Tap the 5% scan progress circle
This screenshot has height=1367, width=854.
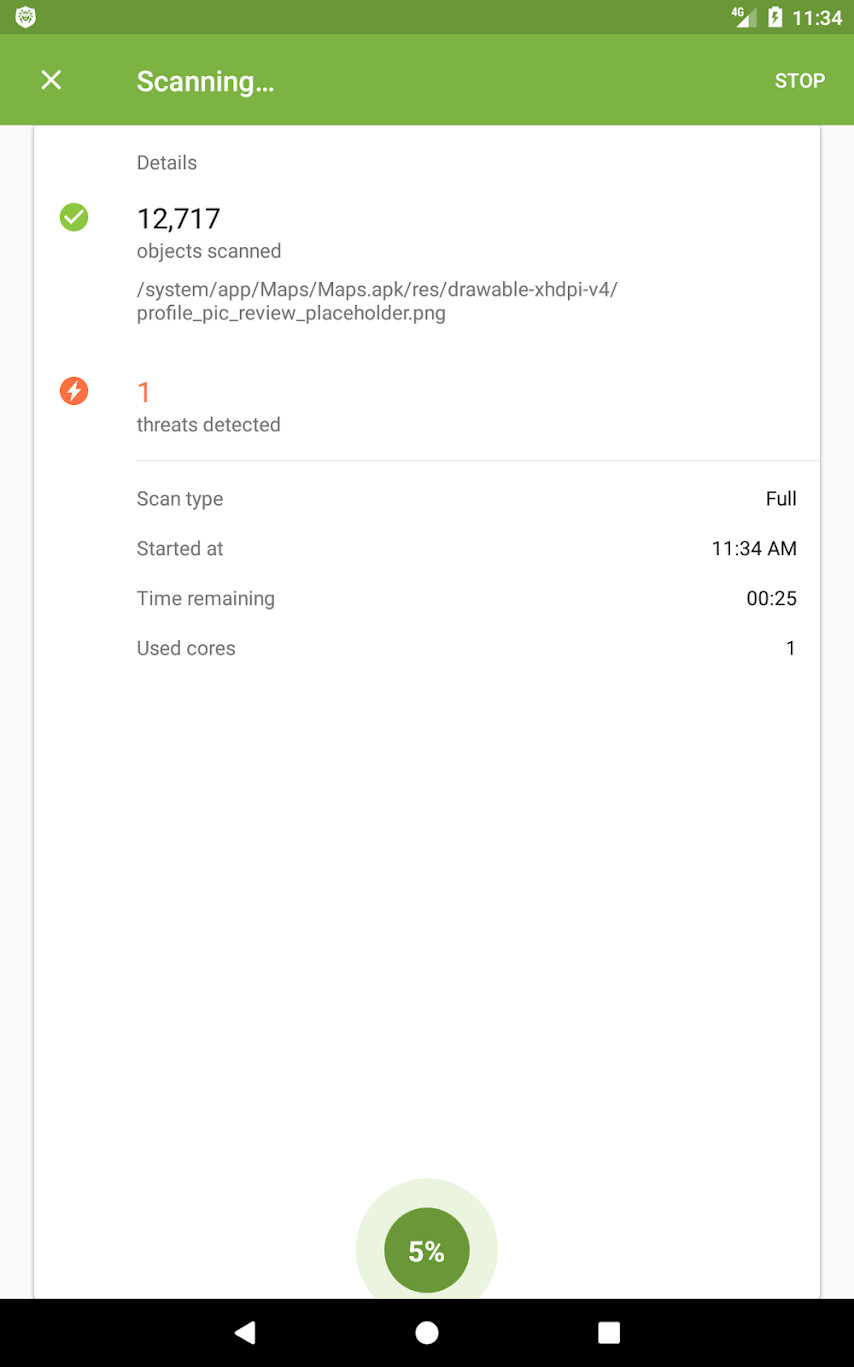pyautogui.click(x=427, y=1250)
